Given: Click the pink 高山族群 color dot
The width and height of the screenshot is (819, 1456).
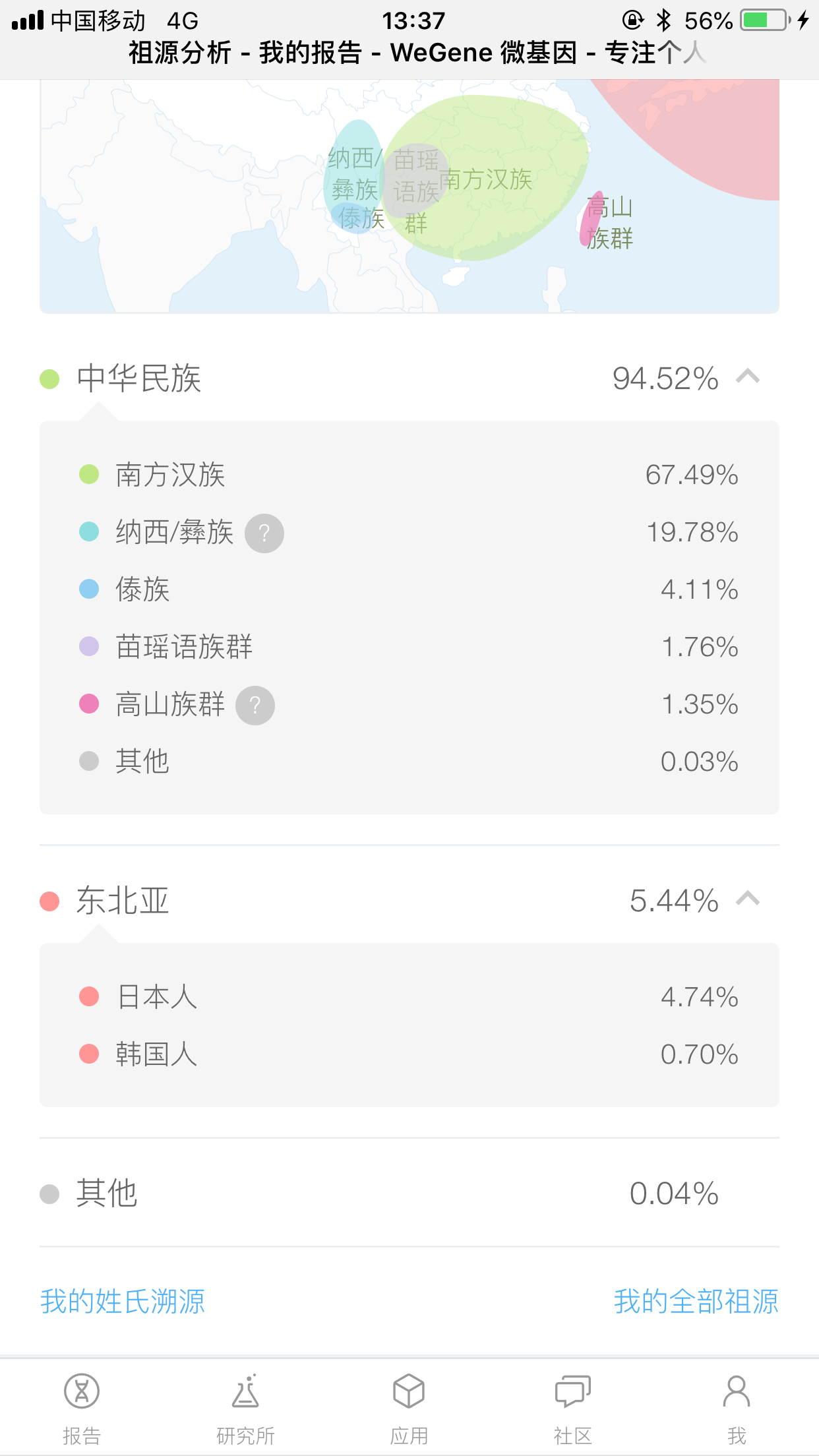Looking at the screenshot, I should 89,704.
